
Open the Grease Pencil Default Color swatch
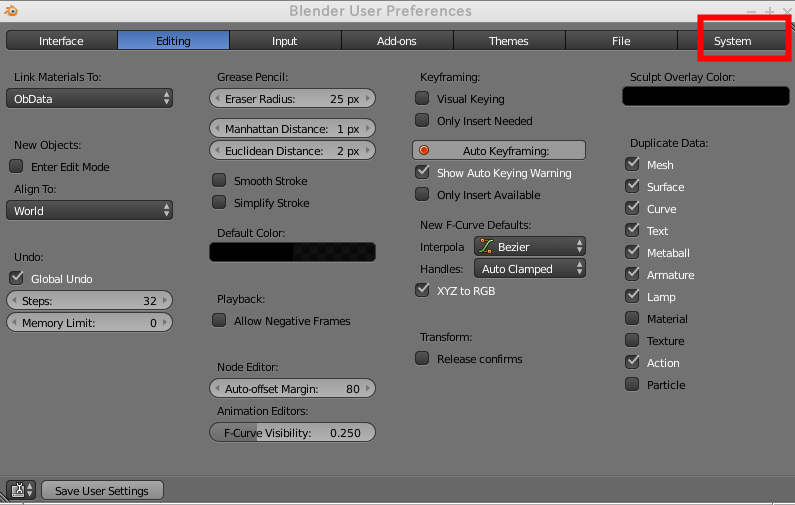pyautogui.click(x=293, y=252)
